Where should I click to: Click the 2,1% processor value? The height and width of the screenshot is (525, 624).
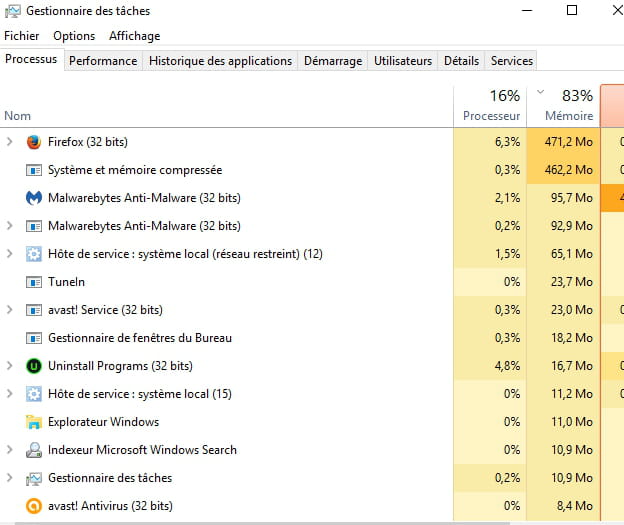coord(507,198)
